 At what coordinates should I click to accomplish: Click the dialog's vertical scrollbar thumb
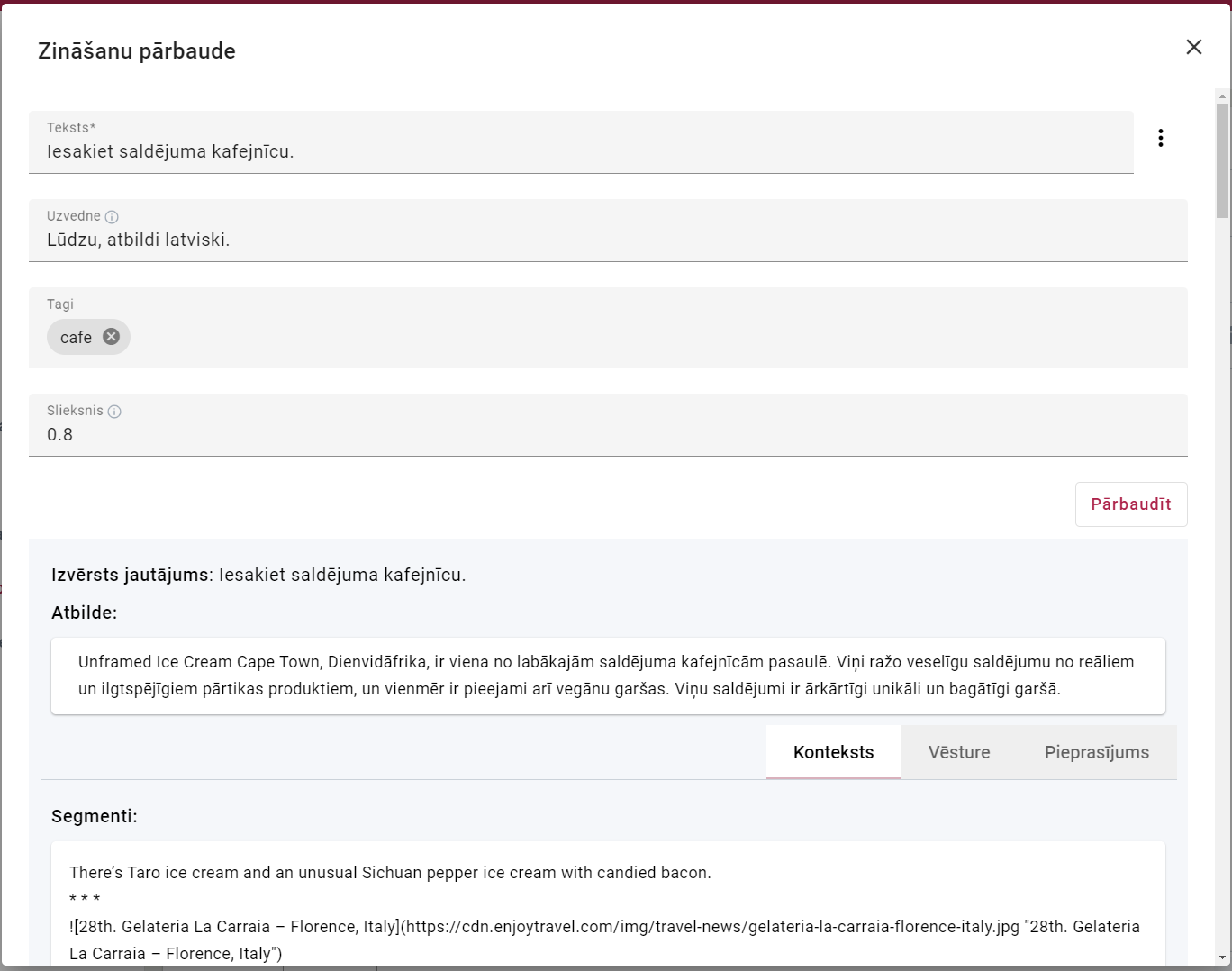coord(1222,160)
